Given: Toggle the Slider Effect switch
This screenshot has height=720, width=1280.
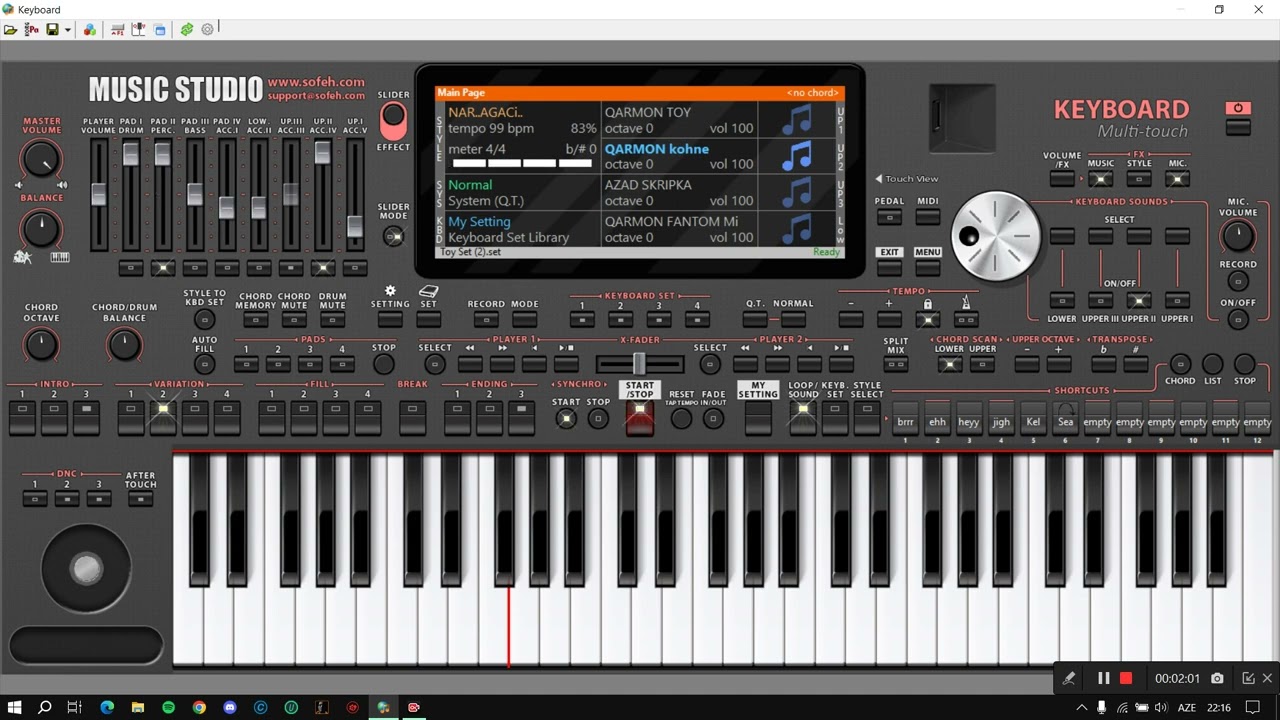Looking at the screenshot, I should [394, 121].
